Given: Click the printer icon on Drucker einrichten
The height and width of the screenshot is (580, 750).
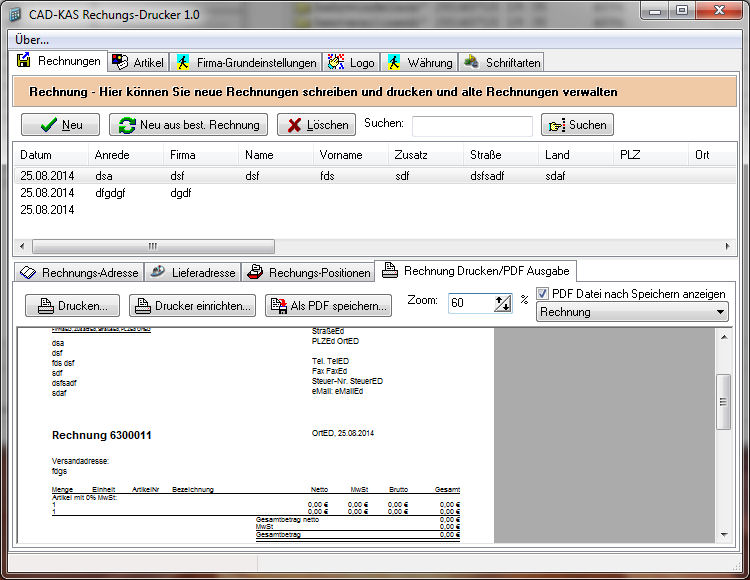Looking at the screenshot, I should [142, 306].
